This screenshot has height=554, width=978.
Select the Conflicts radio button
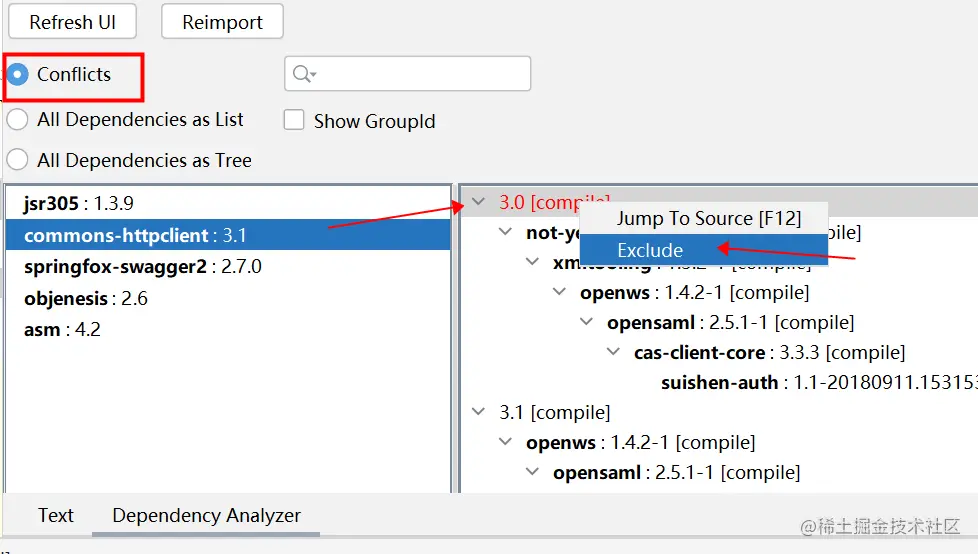[17, 75]
